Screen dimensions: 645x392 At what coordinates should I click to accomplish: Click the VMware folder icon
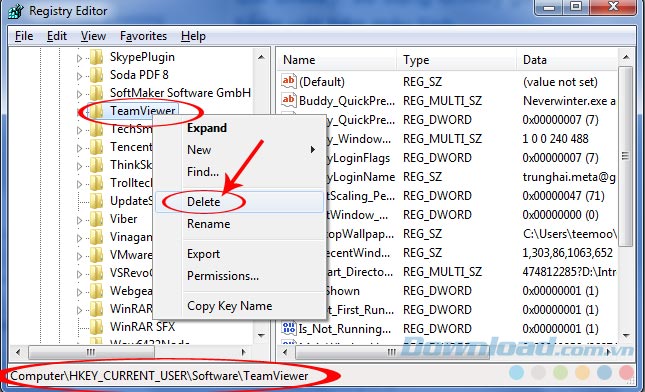96,255
